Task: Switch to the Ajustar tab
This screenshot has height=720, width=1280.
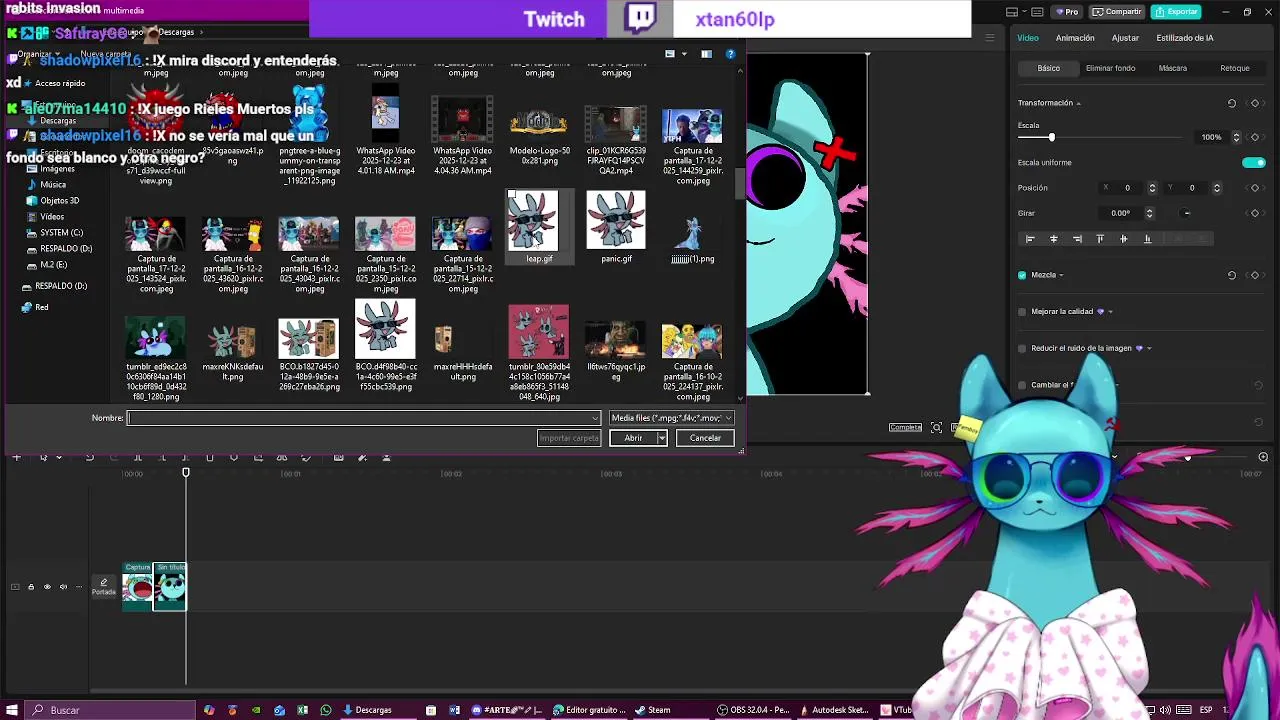Action: point(1125,38)
